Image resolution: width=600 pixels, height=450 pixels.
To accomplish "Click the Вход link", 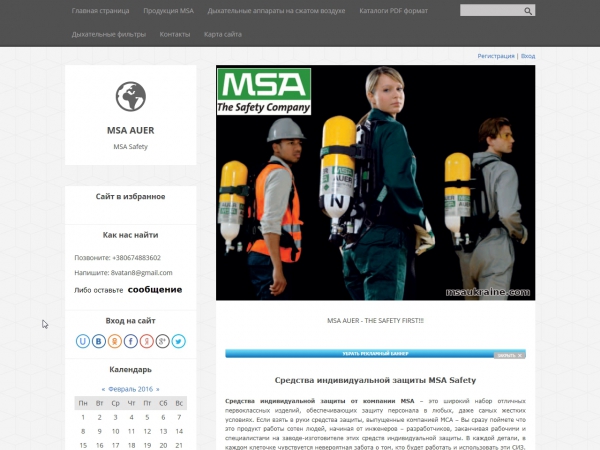I will (528, 56).
